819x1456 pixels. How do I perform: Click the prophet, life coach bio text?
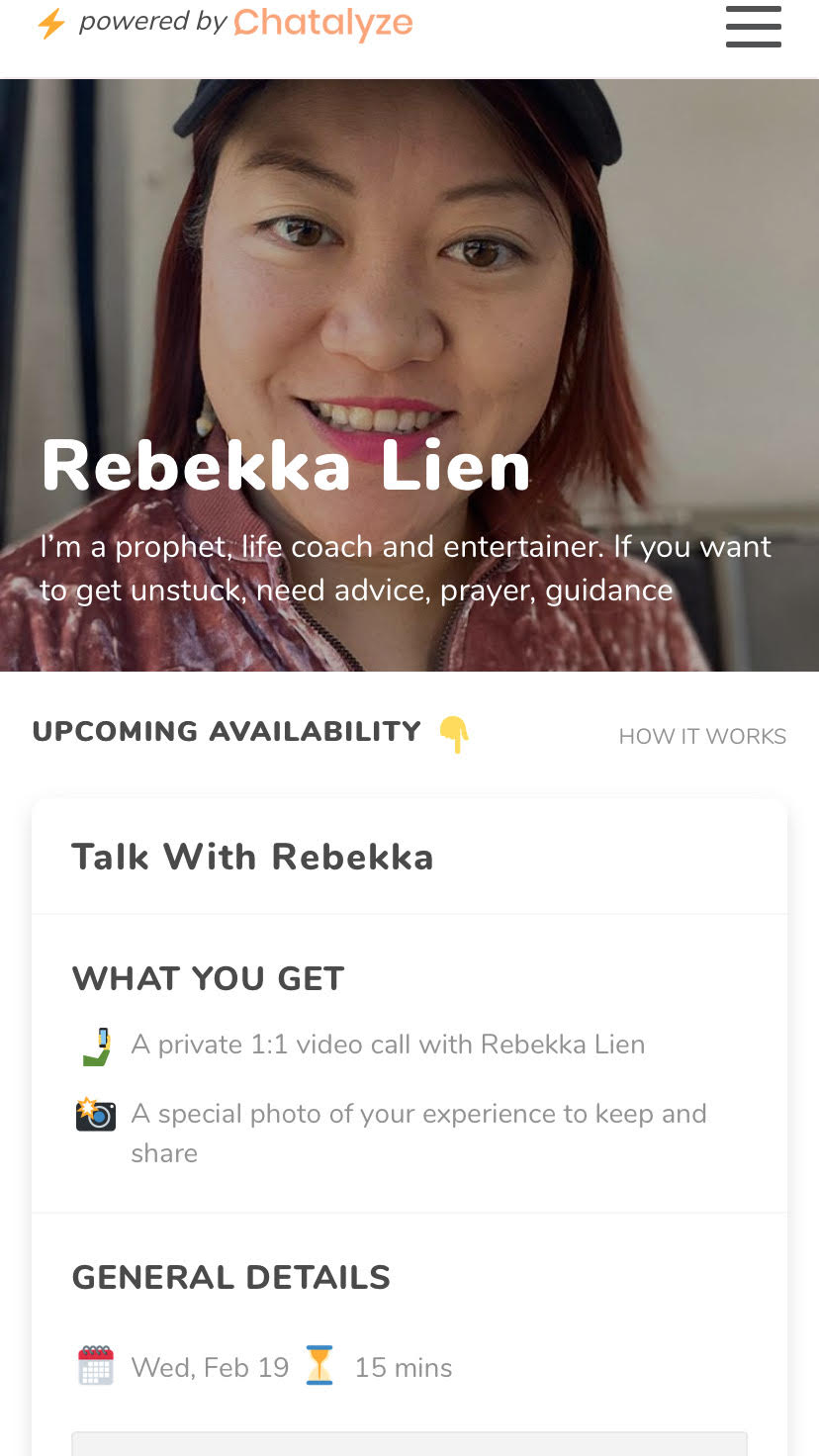point(406,569)
